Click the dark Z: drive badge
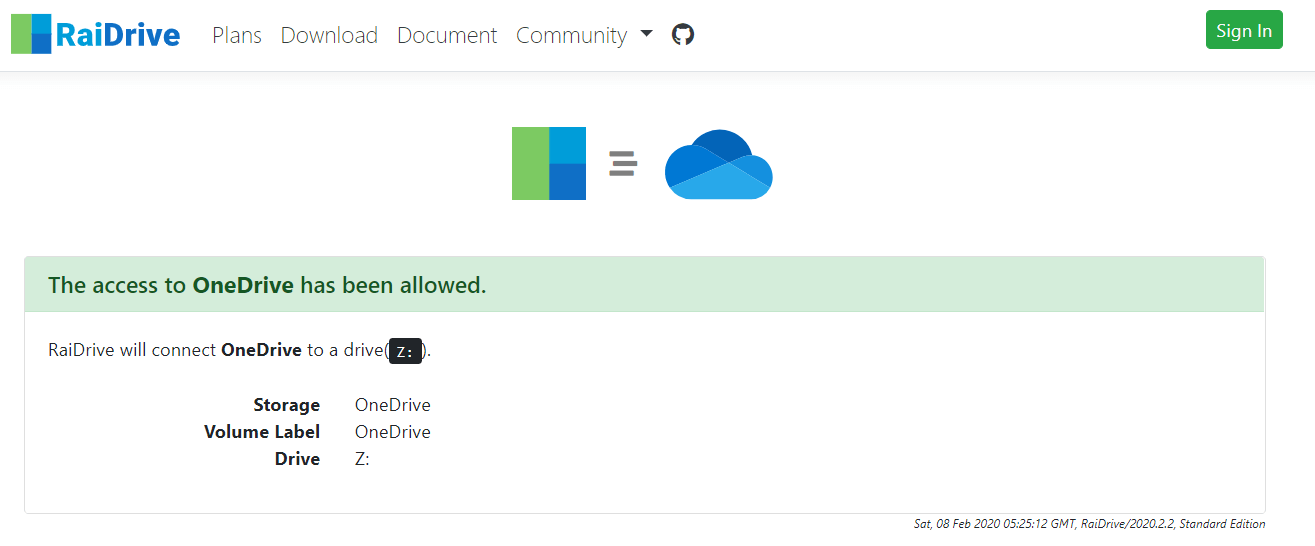This screenshot has width=1315, height=546. [x=405, y=351]
